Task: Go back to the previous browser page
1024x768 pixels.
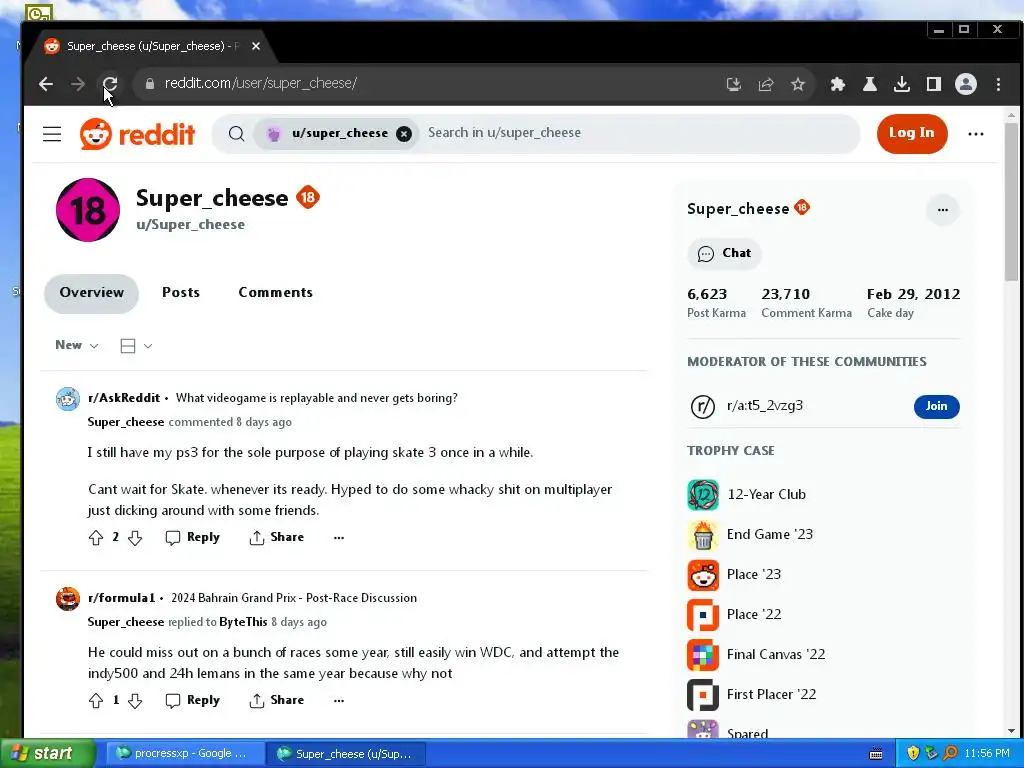Action: pos(45,84)
